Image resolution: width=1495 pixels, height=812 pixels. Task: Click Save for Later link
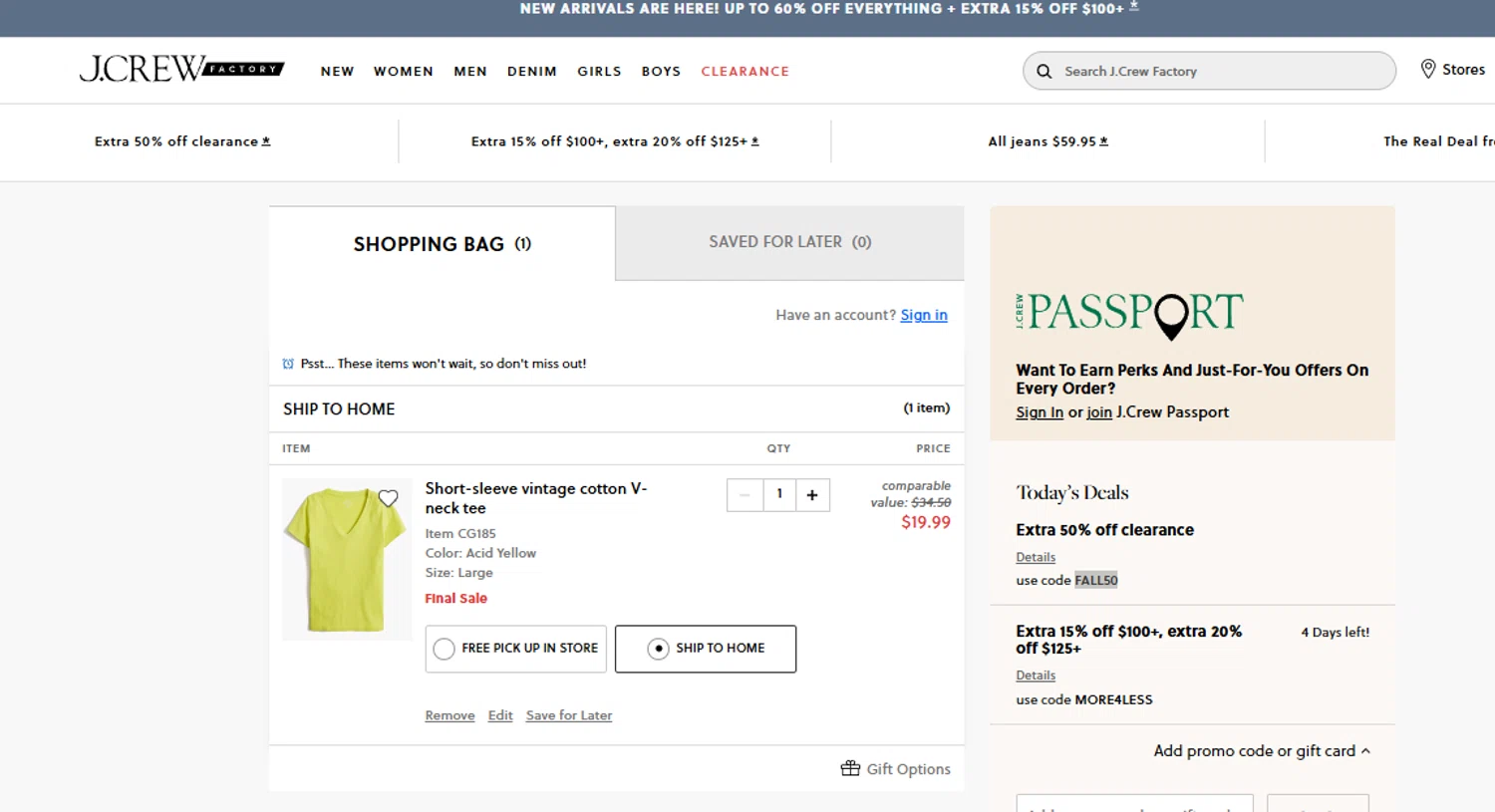point(569,715)
